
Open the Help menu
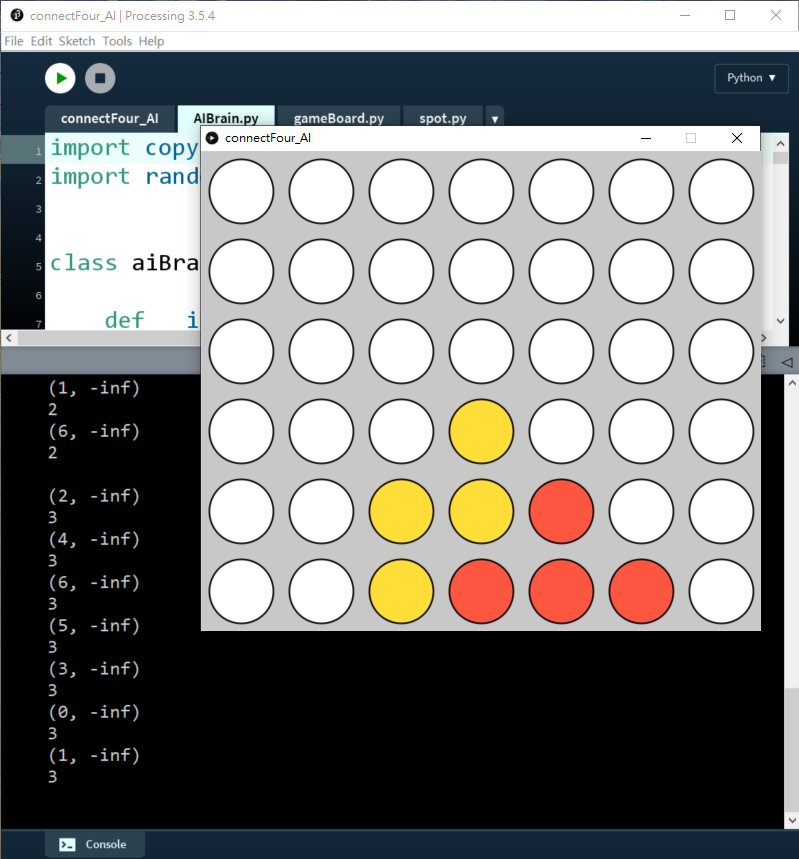point(151,41)
